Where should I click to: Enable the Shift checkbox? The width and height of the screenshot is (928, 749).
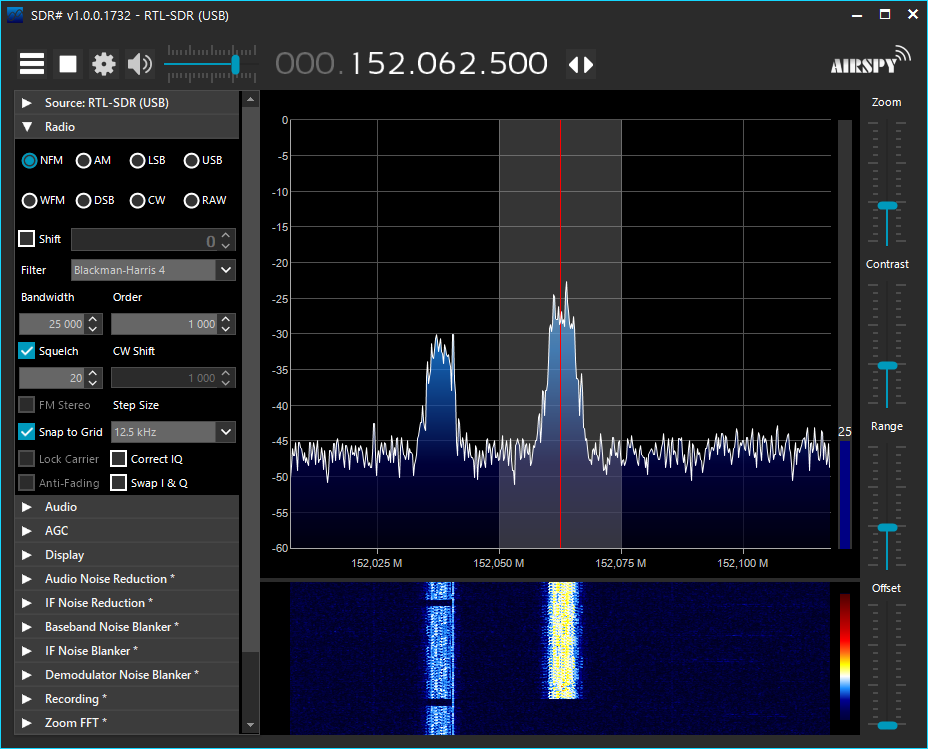27,238
